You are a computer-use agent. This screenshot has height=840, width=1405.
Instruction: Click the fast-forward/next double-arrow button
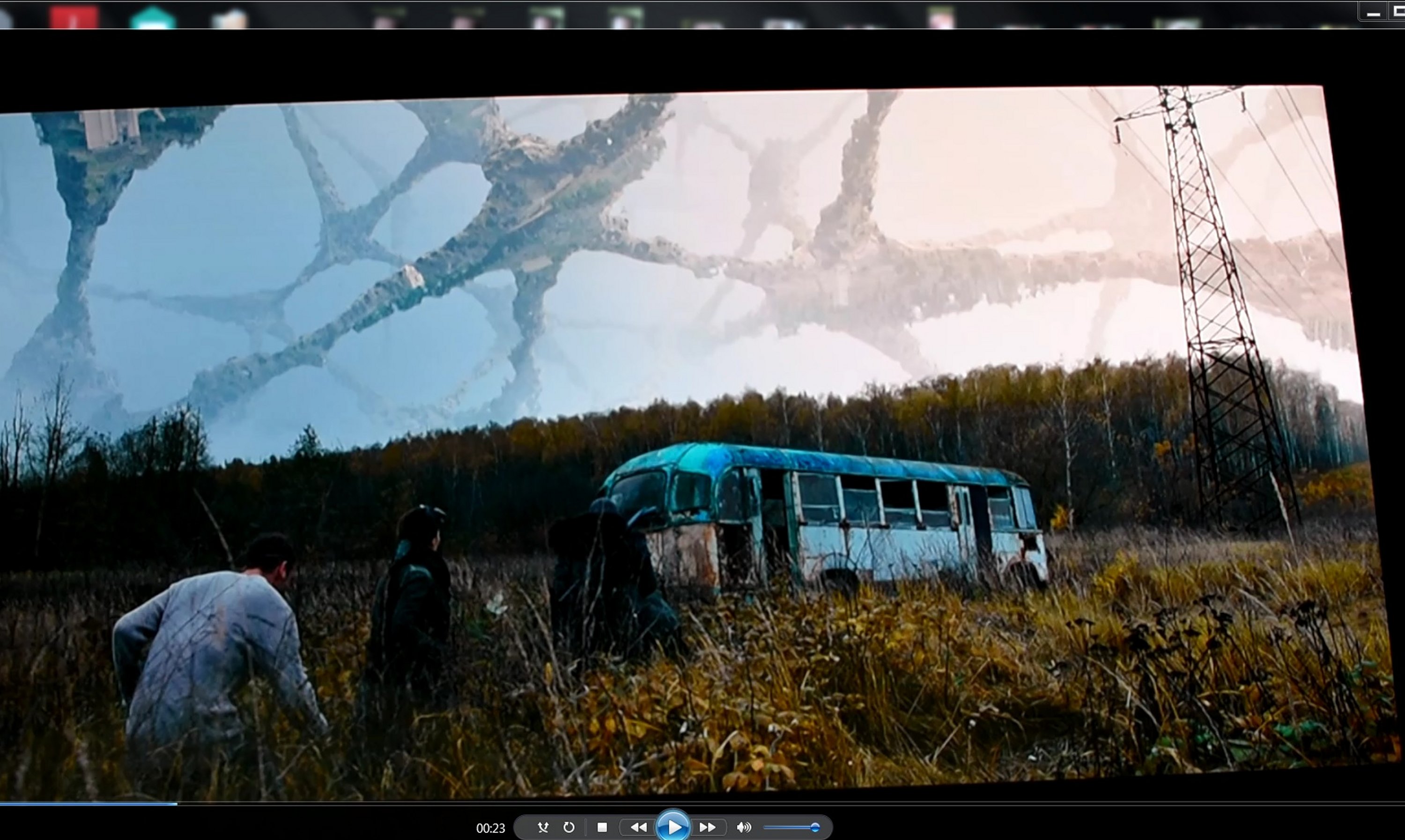tap(707, 827)
